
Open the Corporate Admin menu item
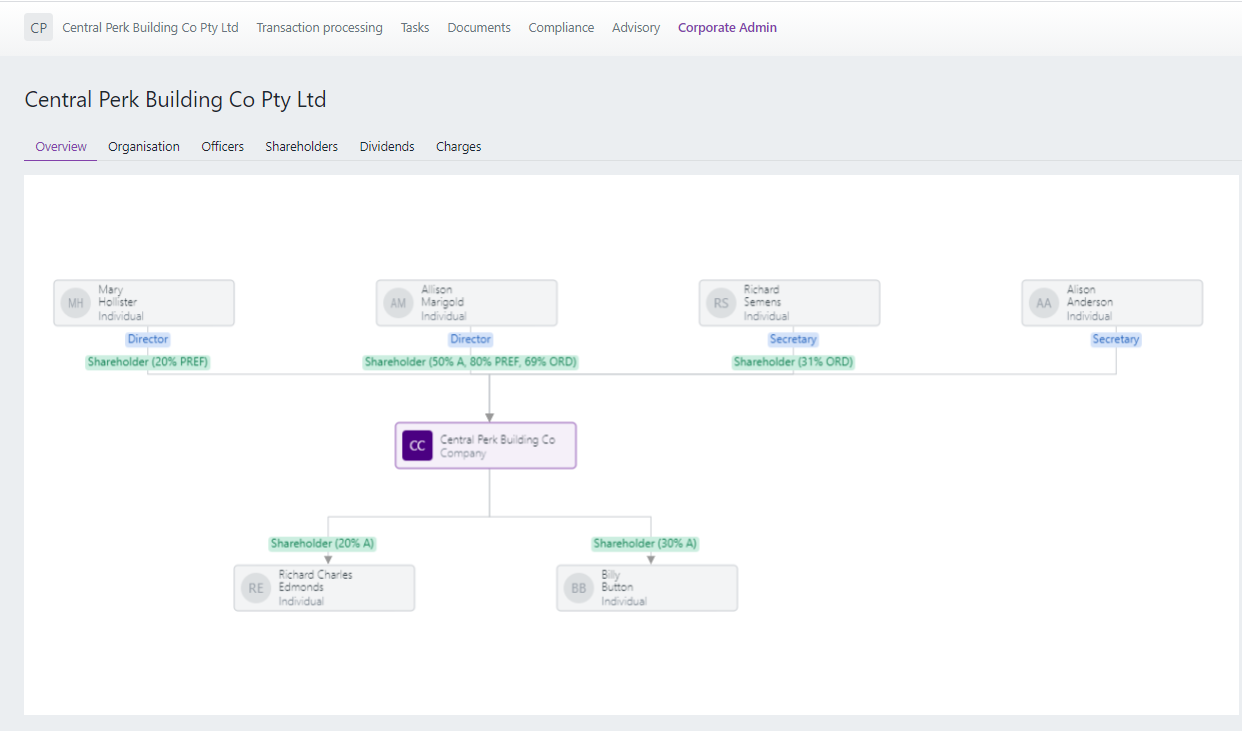pyautogui.click(x=727, y=28)
